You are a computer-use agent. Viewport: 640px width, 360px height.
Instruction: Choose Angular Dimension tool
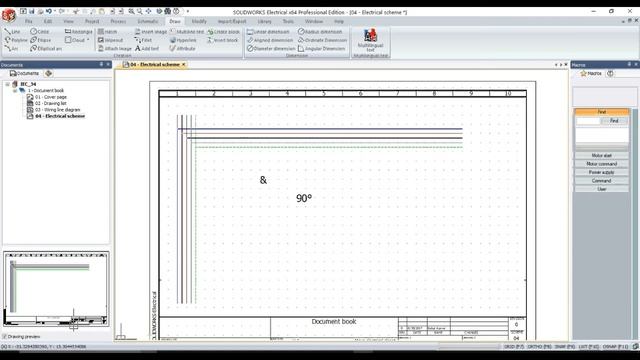tap(322, 49)
